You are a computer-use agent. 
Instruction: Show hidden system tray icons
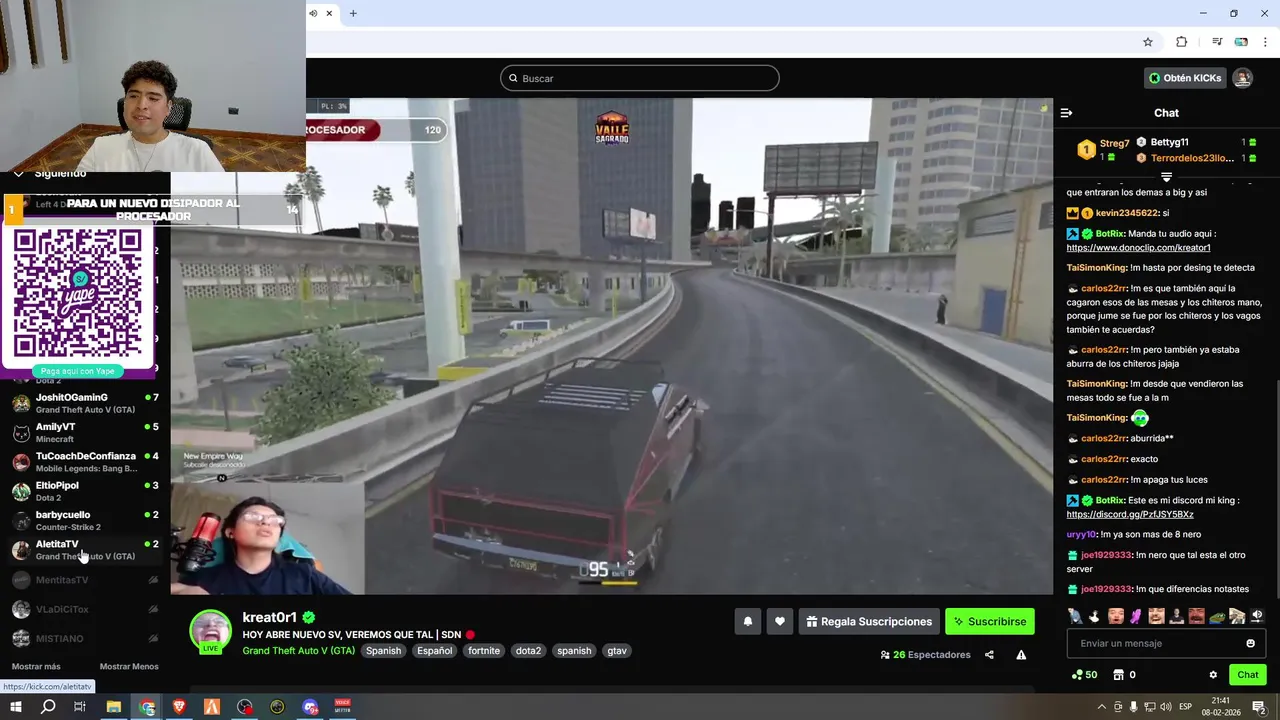tap(1102, 707)
